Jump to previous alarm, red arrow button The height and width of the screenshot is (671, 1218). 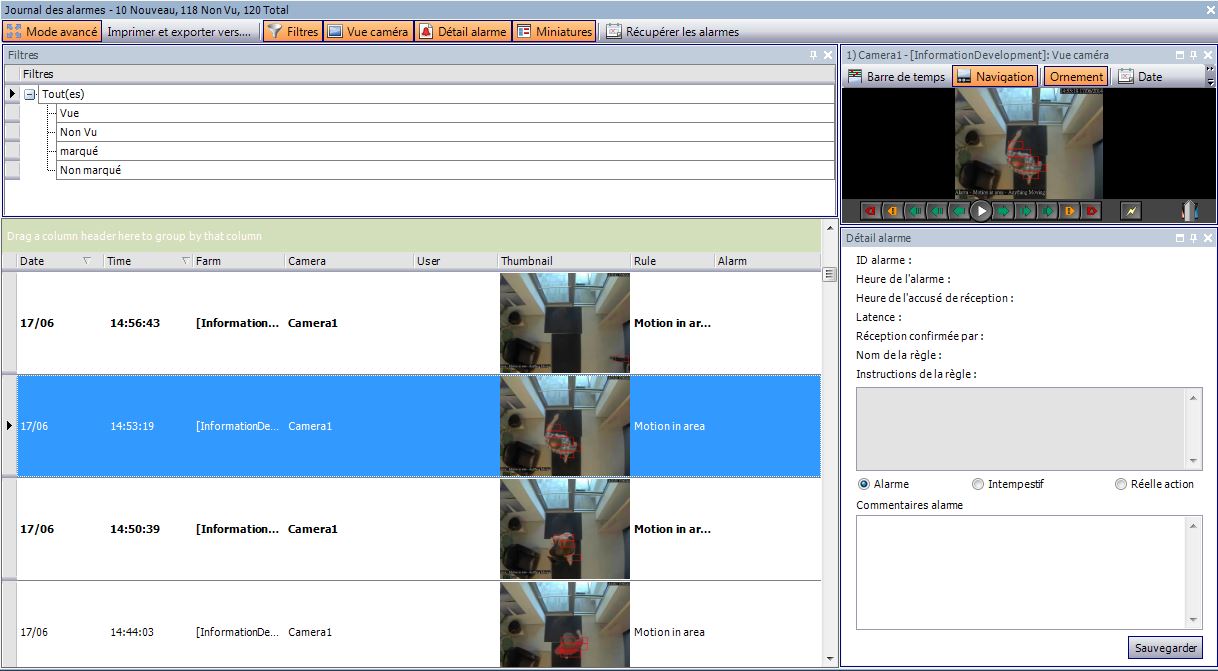click(x=869, y=211)
